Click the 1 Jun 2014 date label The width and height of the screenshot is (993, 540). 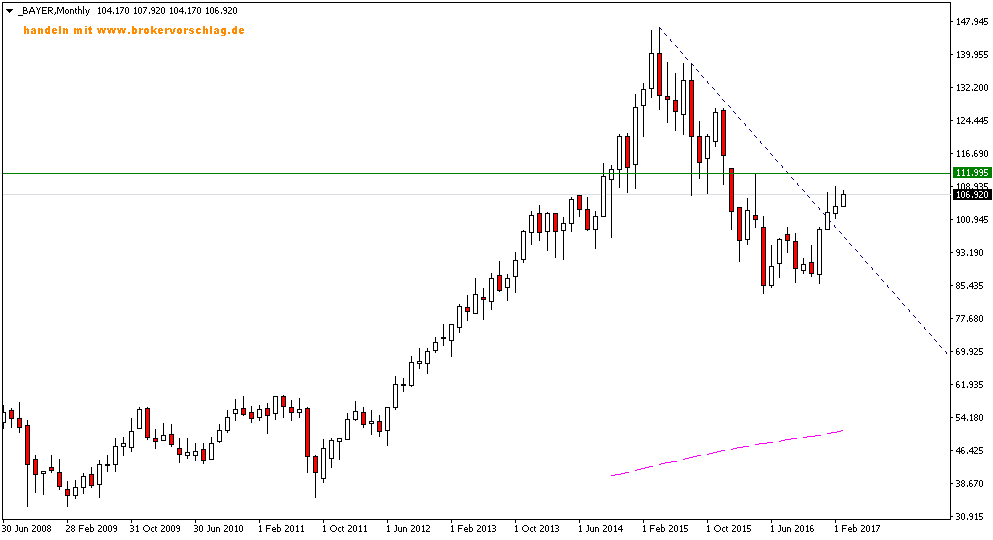607,528
